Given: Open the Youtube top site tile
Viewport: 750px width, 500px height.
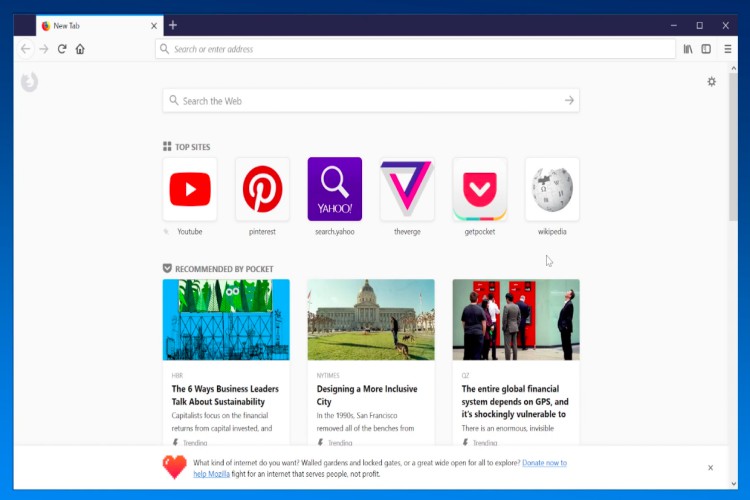Looking at the screenshot, I should [x=190, y=189].
